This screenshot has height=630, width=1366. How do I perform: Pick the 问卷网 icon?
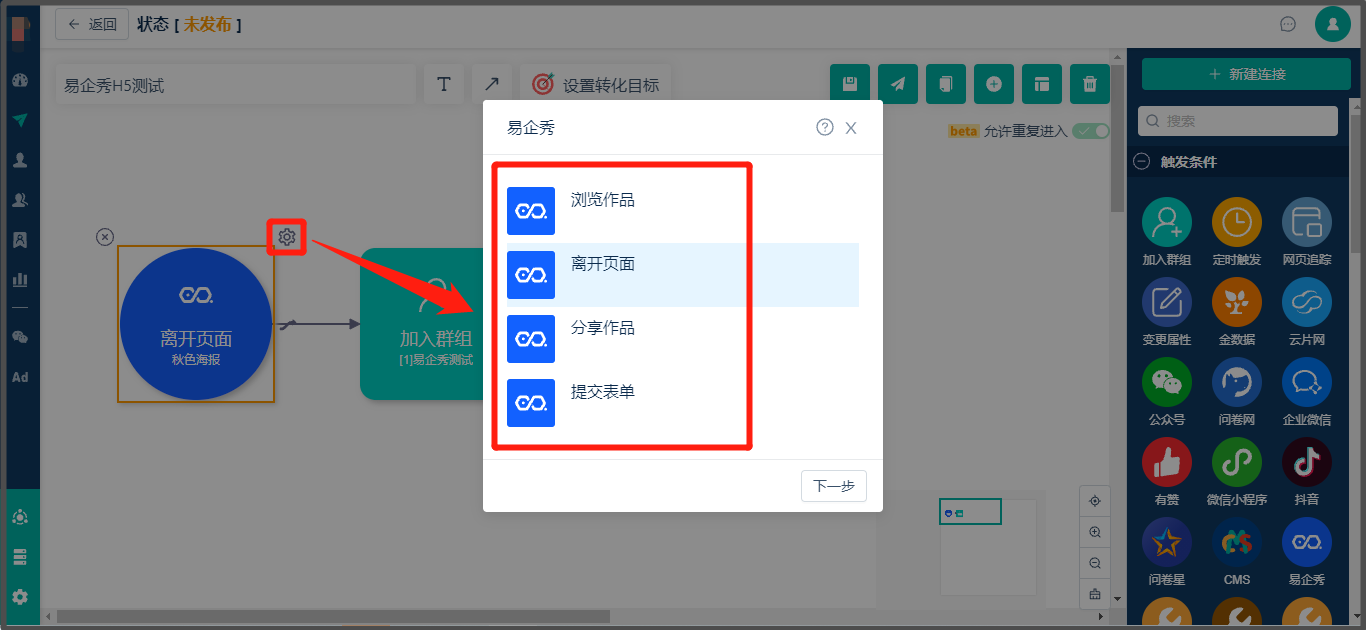point(1237,382)
